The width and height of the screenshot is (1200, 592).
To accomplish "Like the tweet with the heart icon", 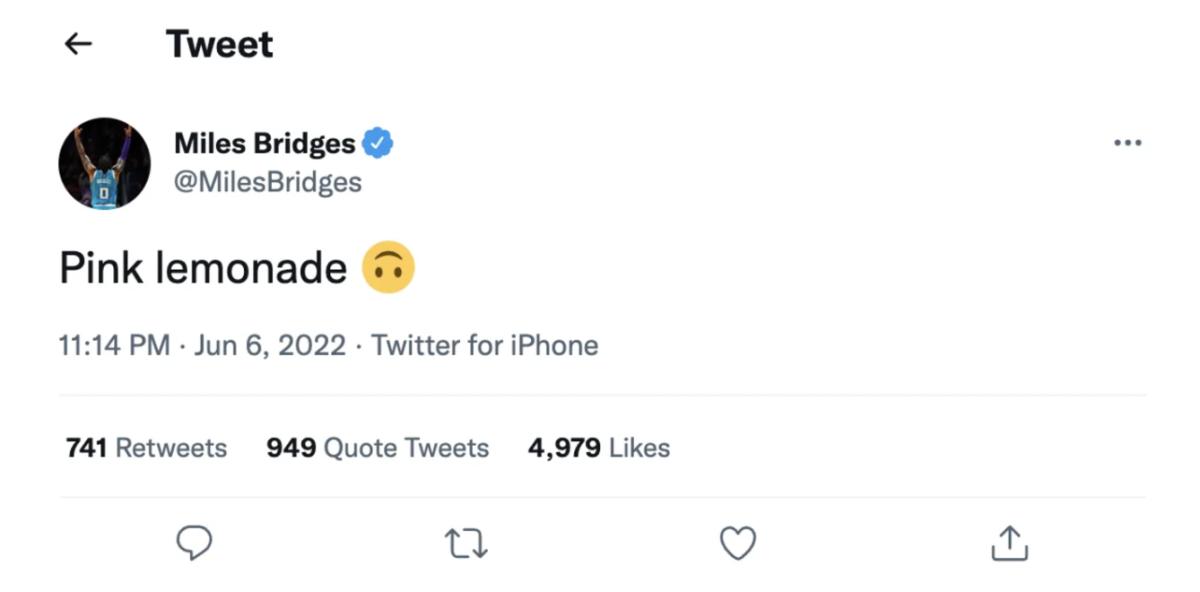I will tap(738, 543).
